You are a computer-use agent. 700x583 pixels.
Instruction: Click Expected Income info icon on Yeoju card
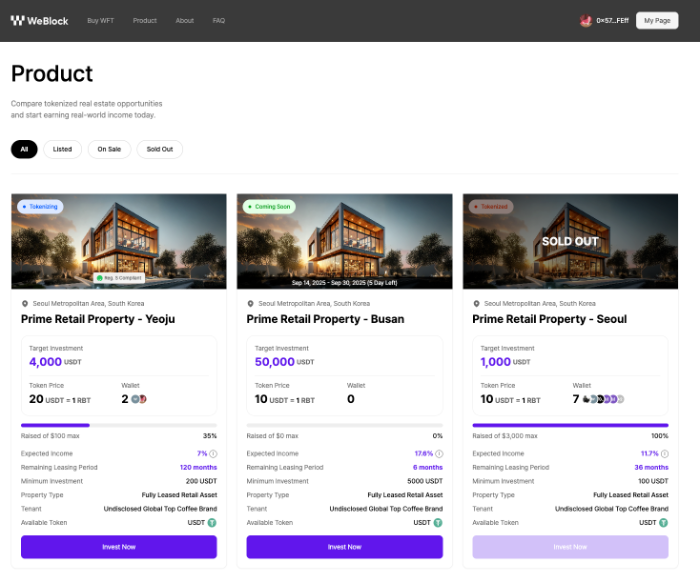[213, 453]
